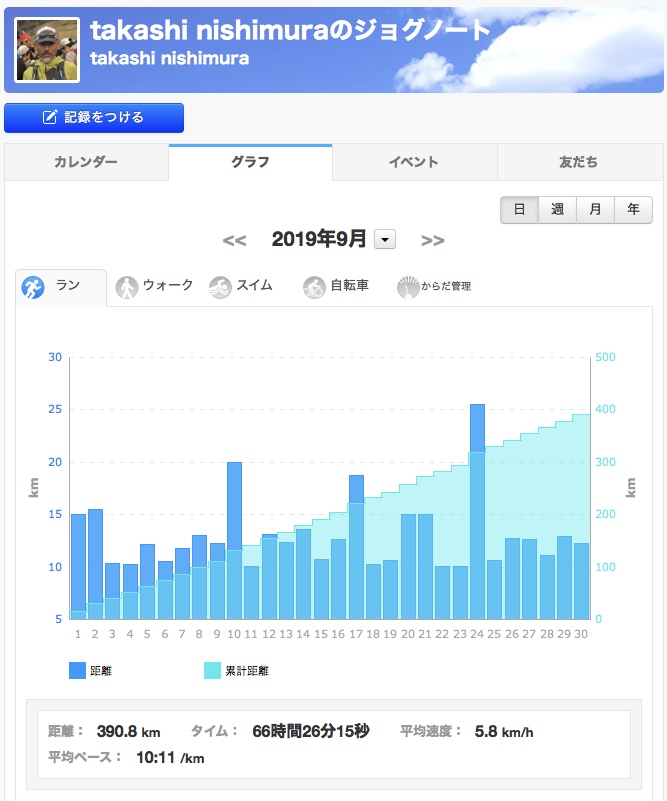
Task: Switch graph to daily view 日
Action: (519, 210)
